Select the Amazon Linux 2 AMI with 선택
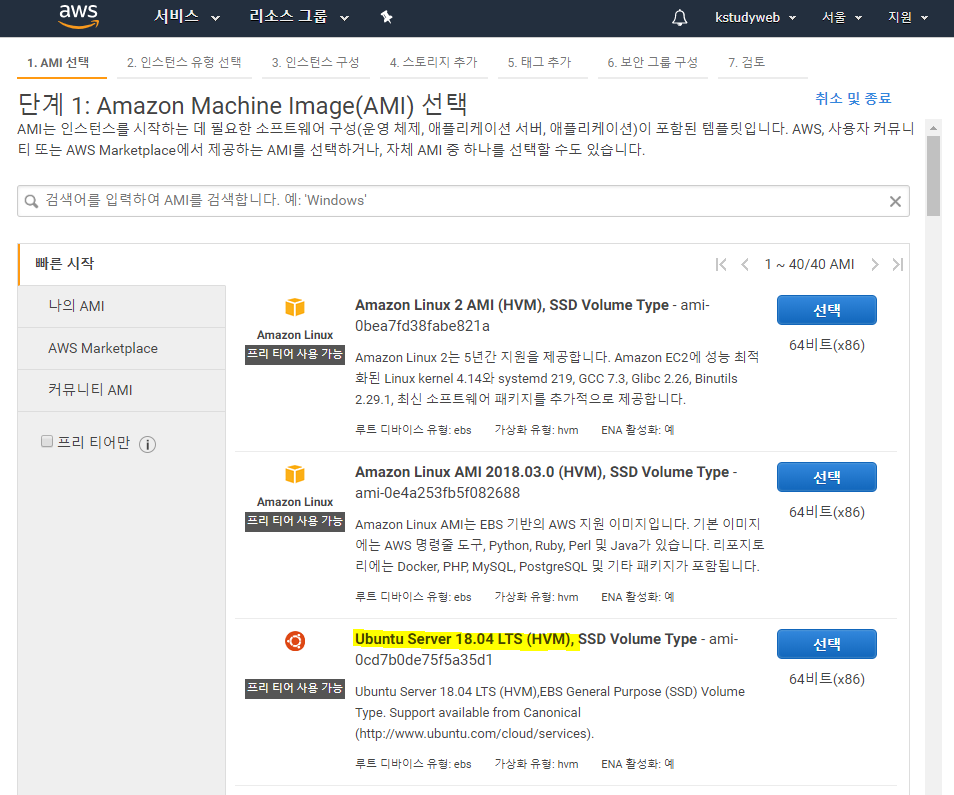Image resolution: width=954 pixels, height=795 pixels. click(x=827, y=310)
